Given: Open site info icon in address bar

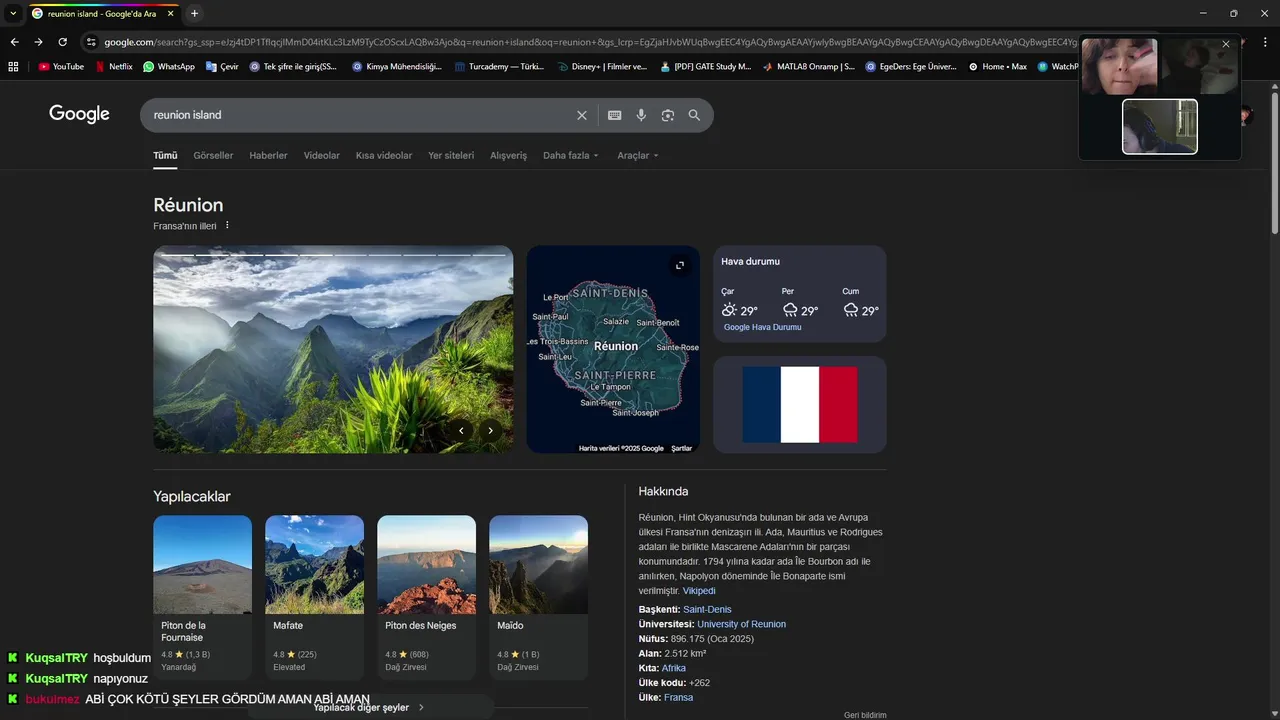Looking at the screenshot, I should (91, 42).
